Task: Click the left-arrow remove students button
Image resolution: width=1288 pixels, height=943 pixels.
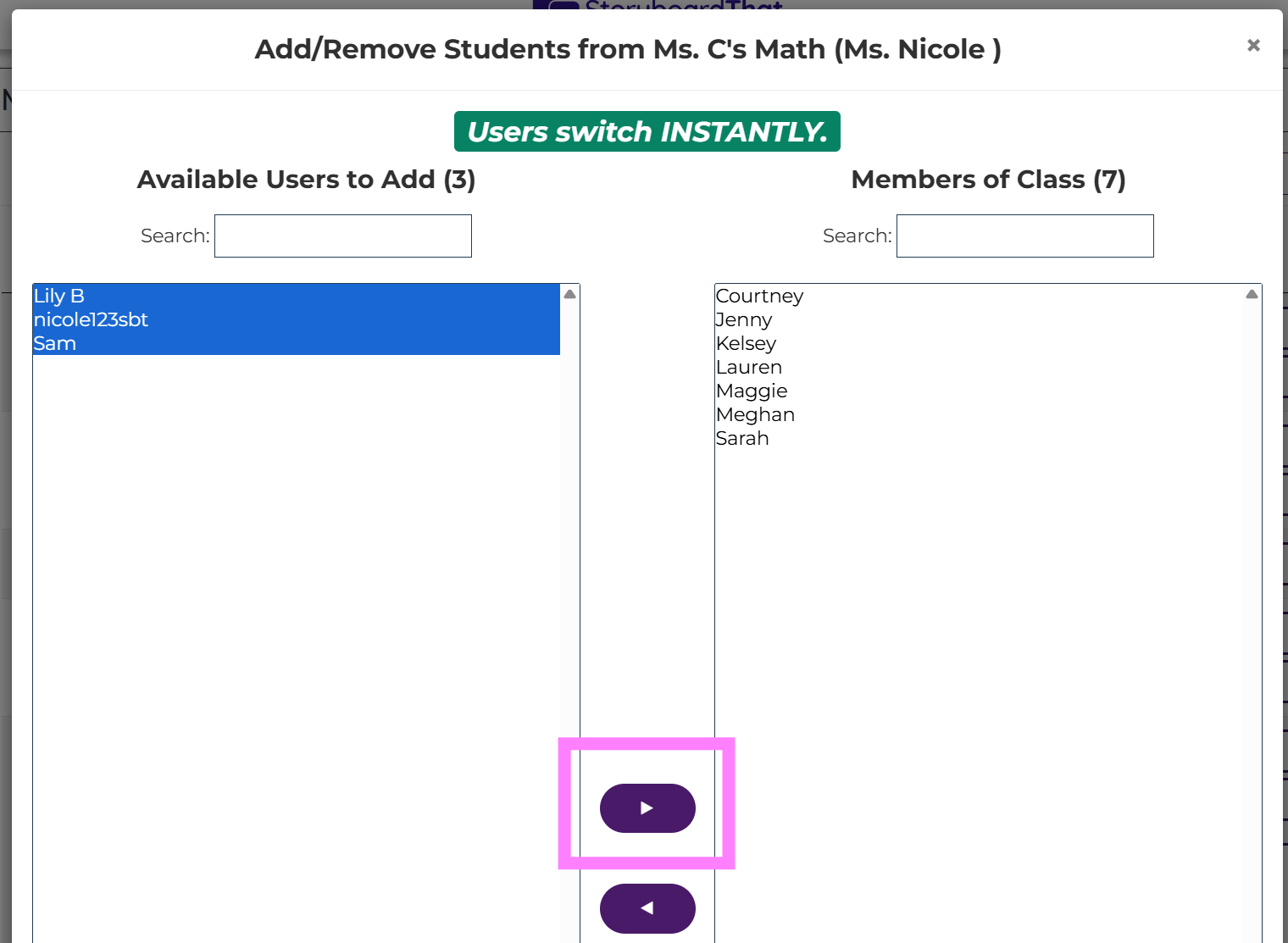Action: [x=647, y=908]
